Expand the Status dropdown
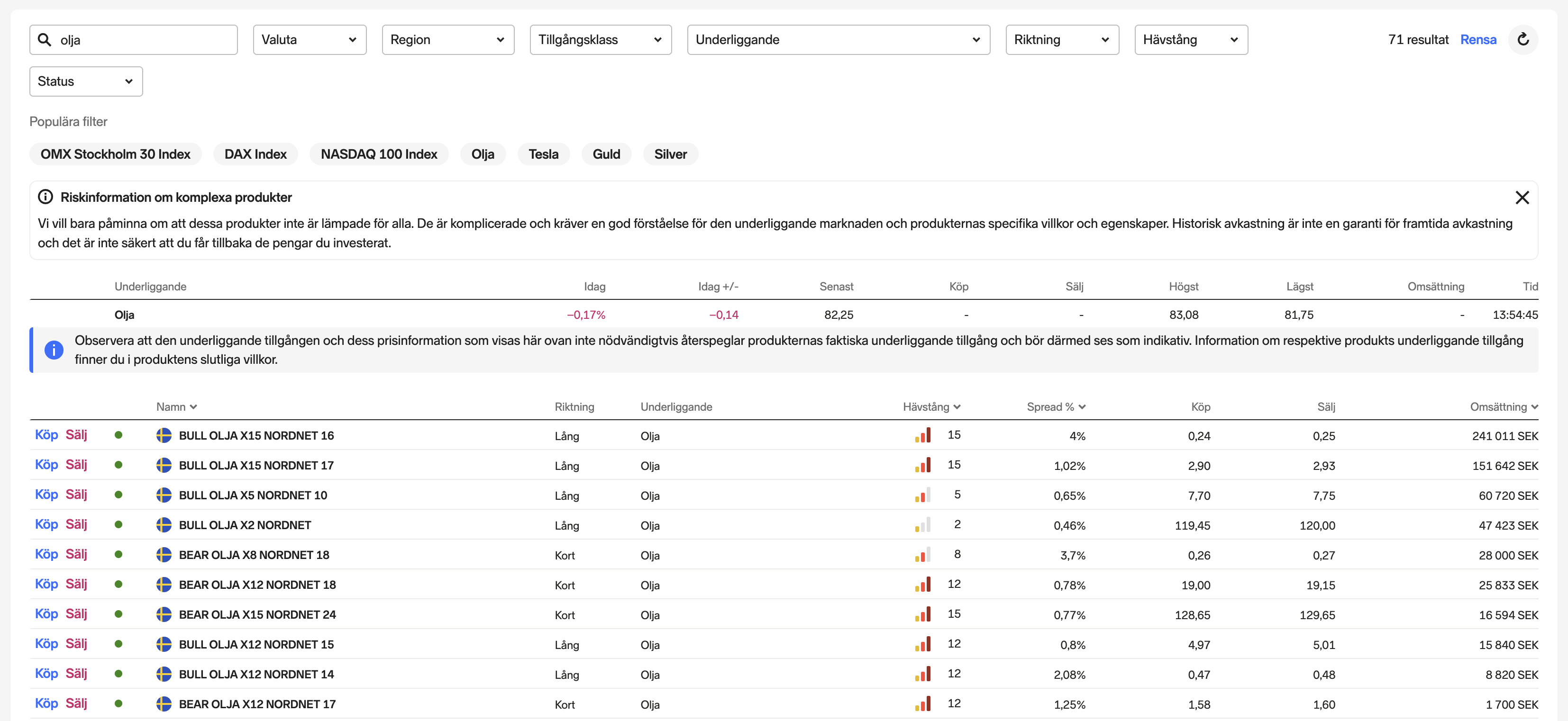1568x721 pixels. point(86,81)
